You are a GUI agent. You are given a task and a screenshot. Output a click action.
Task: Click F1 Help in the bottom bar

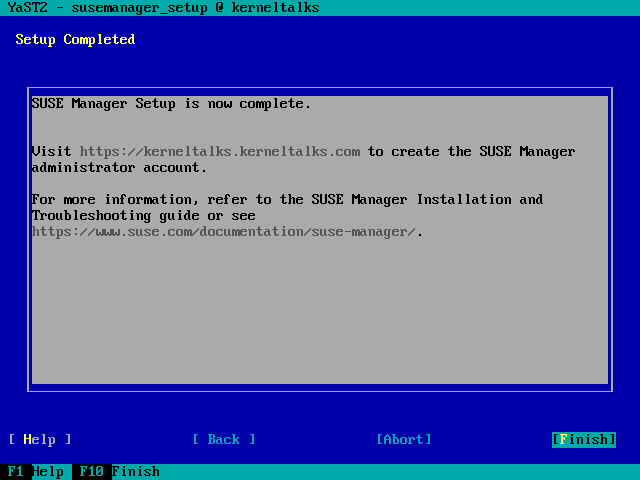[36, 472]
